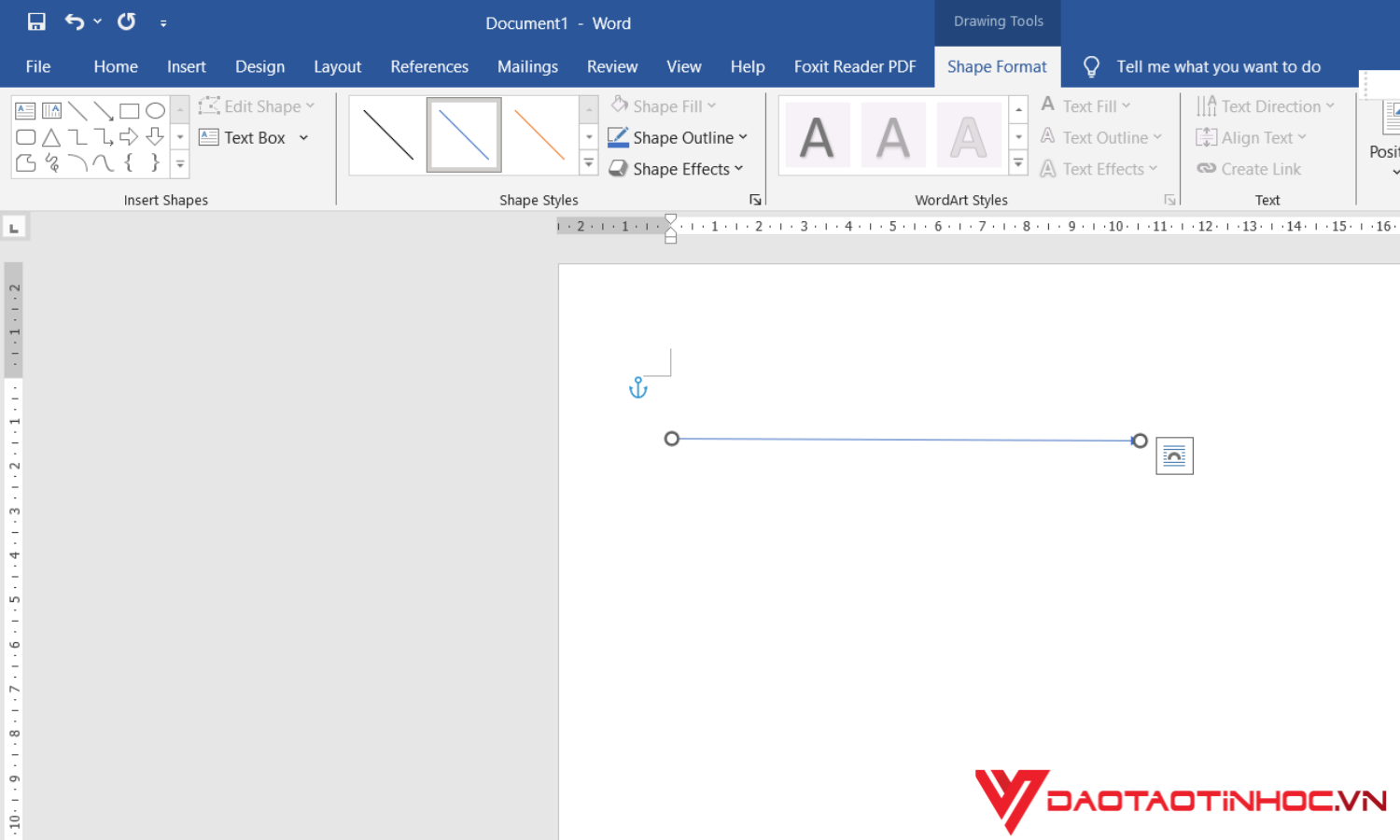The image size is (1400, 840).
Task: Redo with the repeat arrow icon
Action: pos(127,21)
